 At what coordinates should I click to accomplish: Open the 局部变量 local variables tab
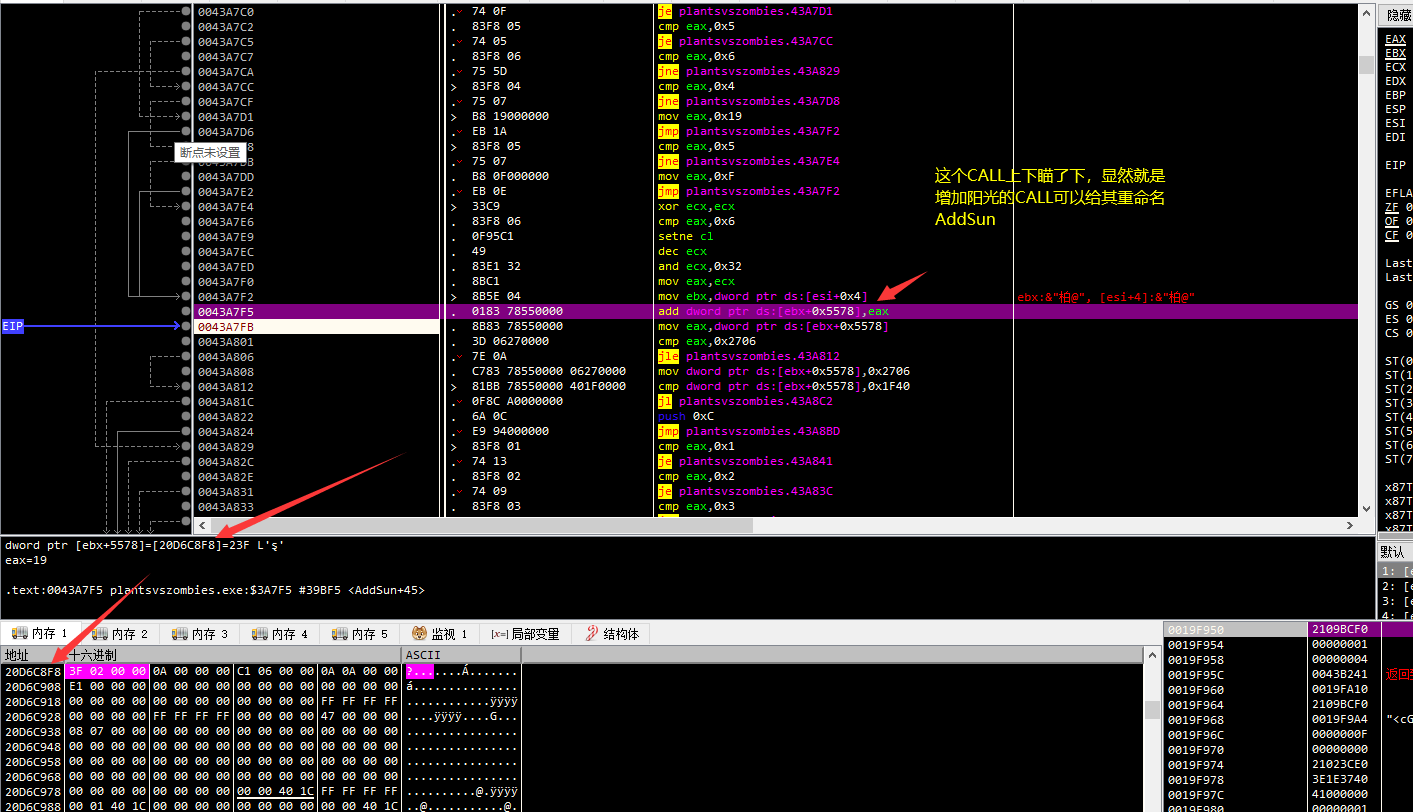pyautogui.click(x=525, y=634)
